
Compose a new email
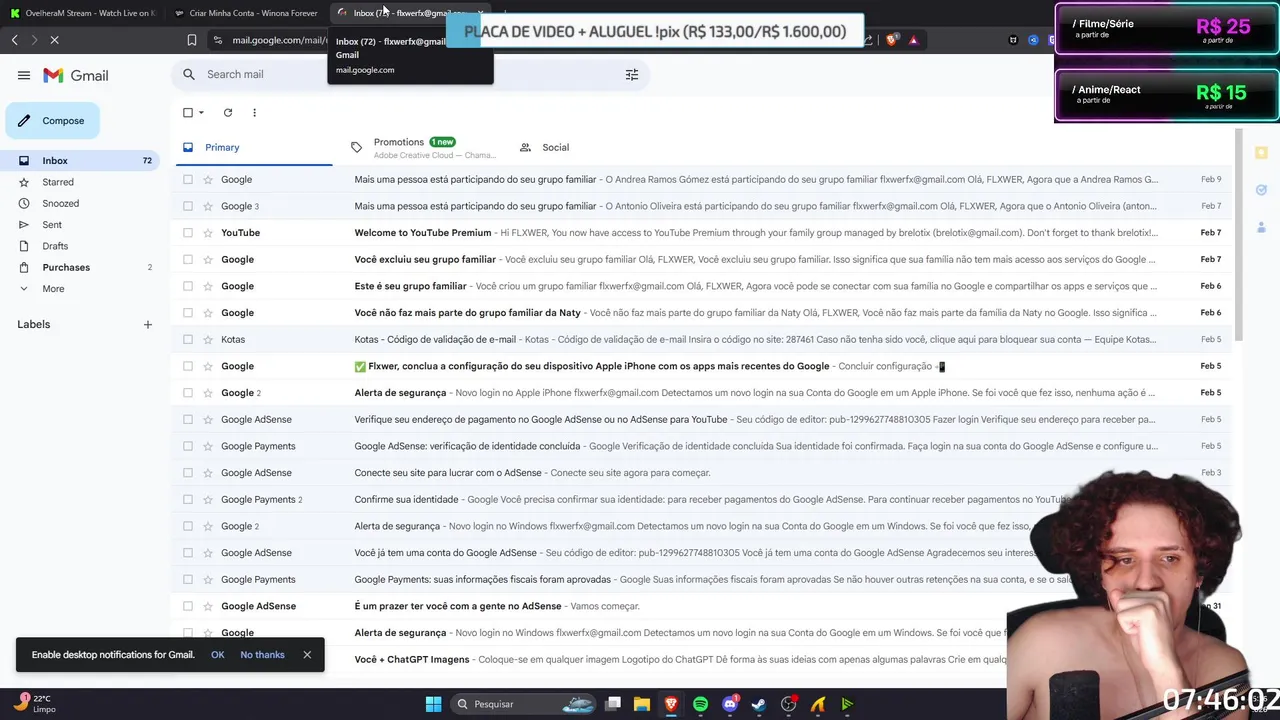tap(53, 121)
